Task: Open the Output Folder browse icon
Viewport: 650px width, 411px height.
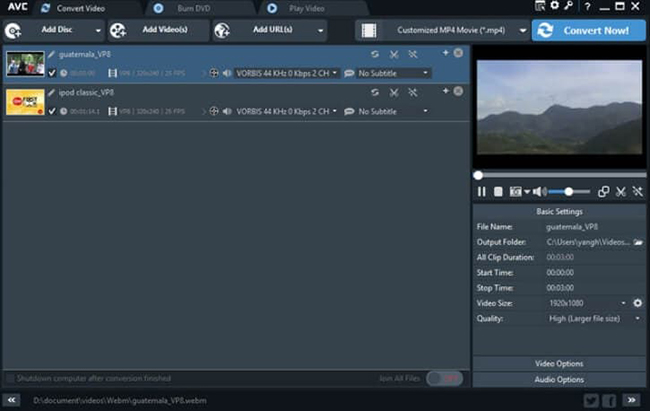Action: (638, 242)
